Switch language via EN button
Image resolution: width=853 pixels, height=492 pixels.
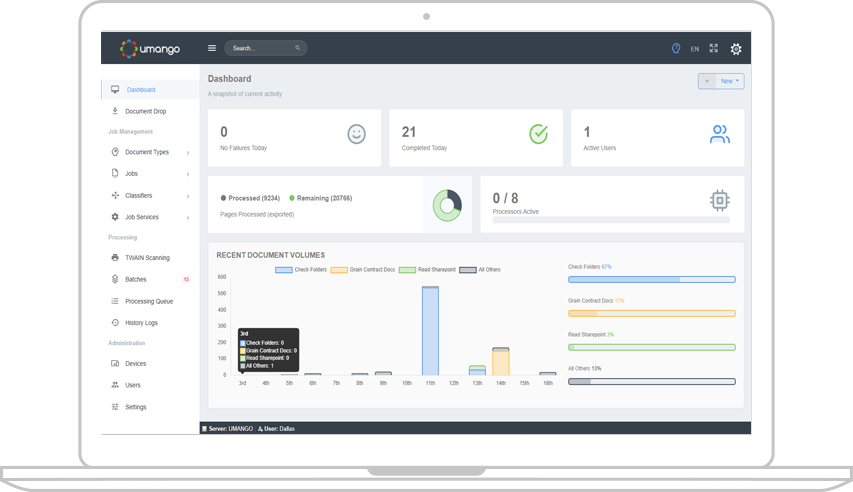coord(695,49)
